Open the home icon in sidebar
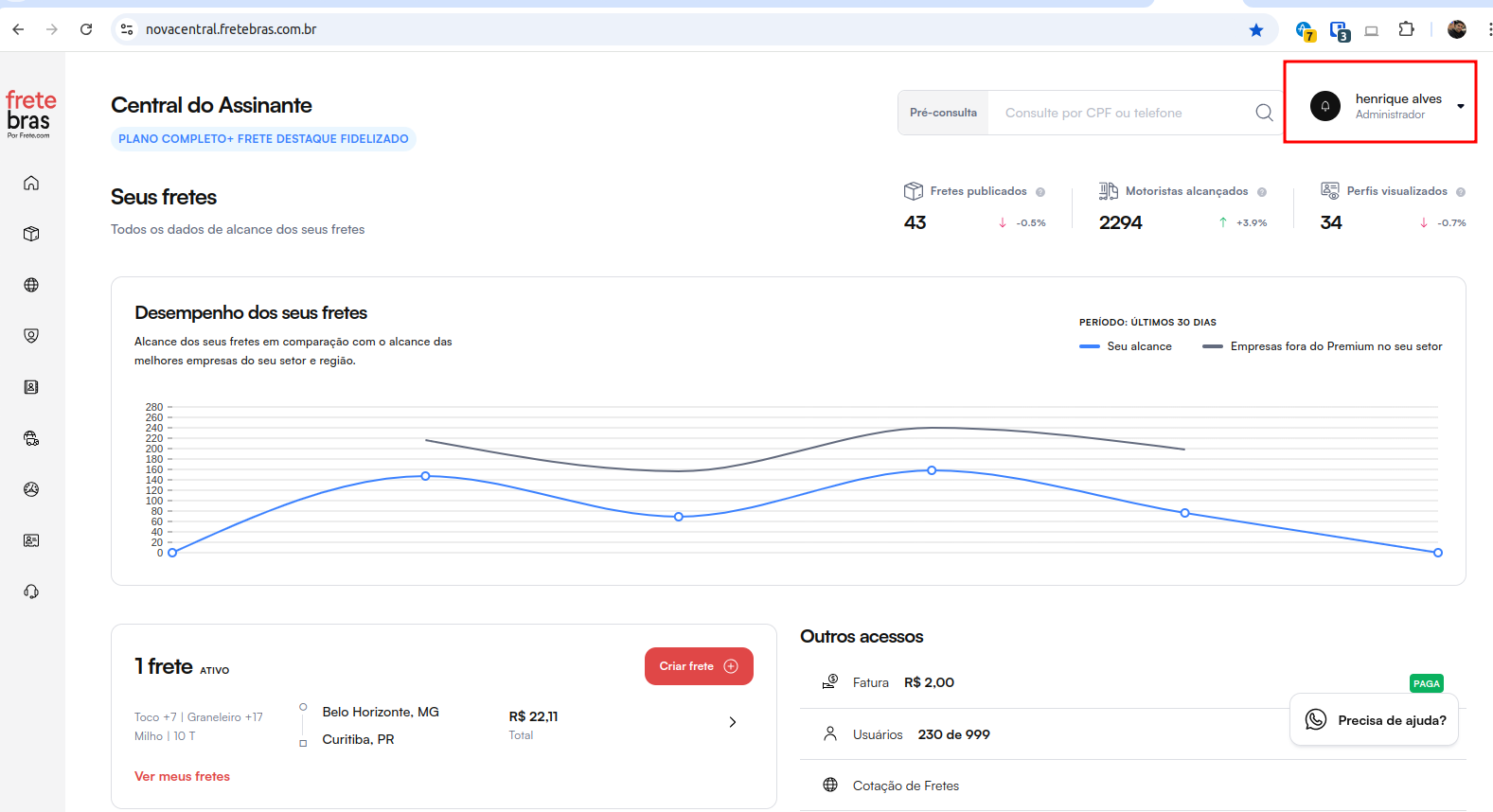1493x812 pixels. [x=31, y=183]
